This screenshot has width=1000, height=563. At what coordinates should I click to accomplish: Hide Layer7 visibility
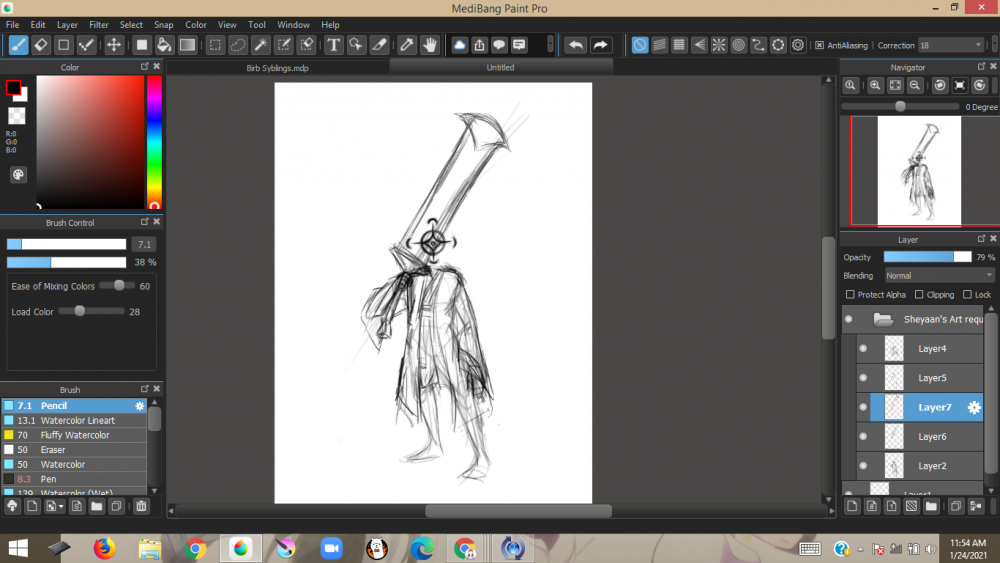pyautogui.click(x=863, y=407)
